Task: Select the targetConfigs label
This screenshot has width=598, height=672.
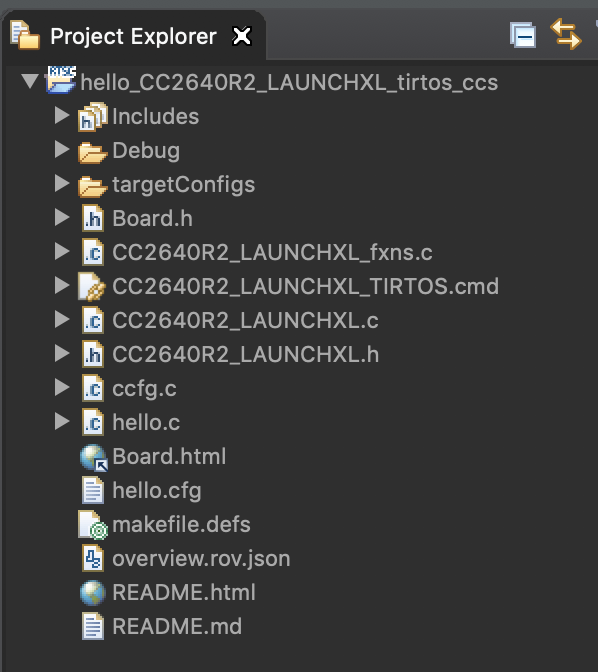Action: tap(183, 185)
